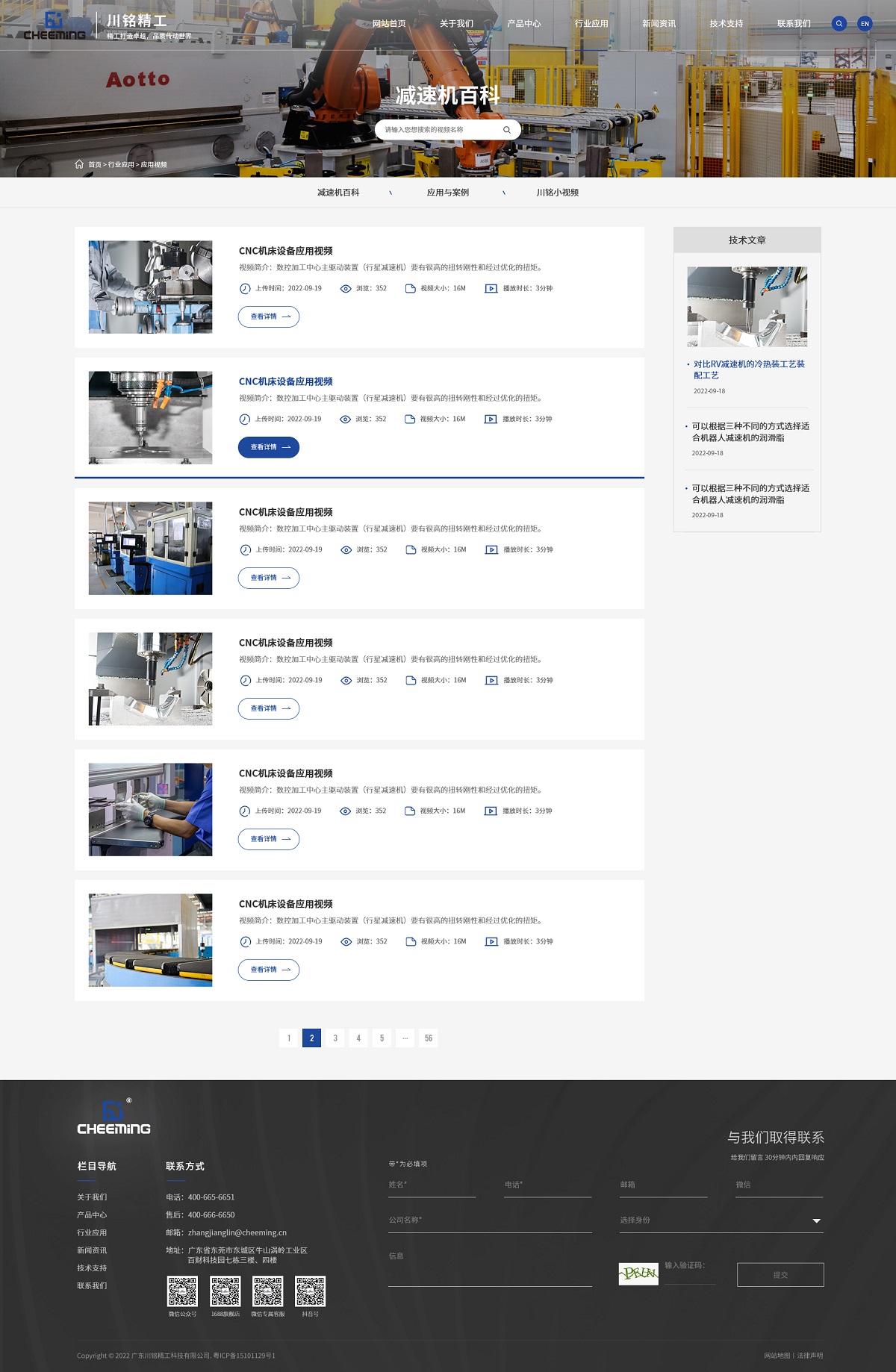This screenshot has width=896, height=1372.
Task: Click 技术支持 in the footer 栏目导航
Action: pos(92,1267)
